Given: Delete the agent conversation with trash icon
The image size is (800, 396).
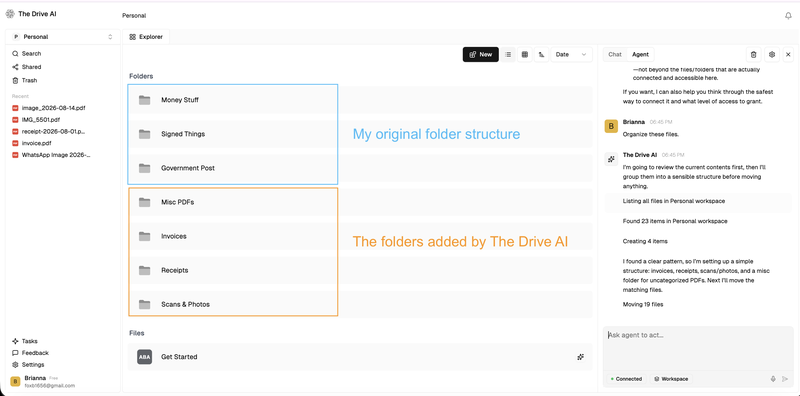Looking at the screenshot, I should coord(754,55).
